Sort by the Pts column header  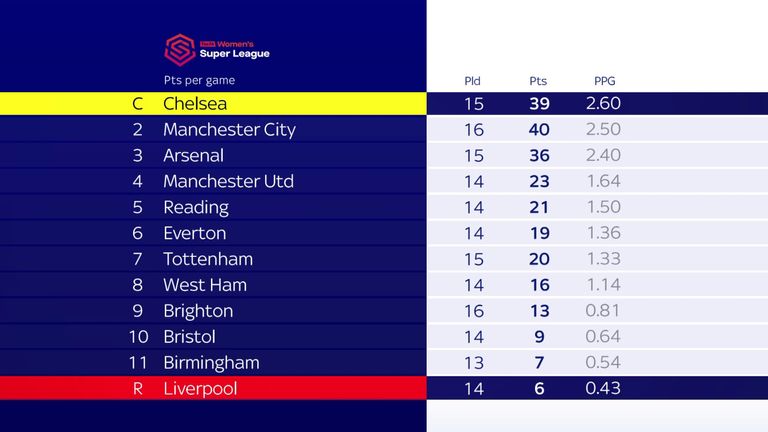(x=538, y=81)
